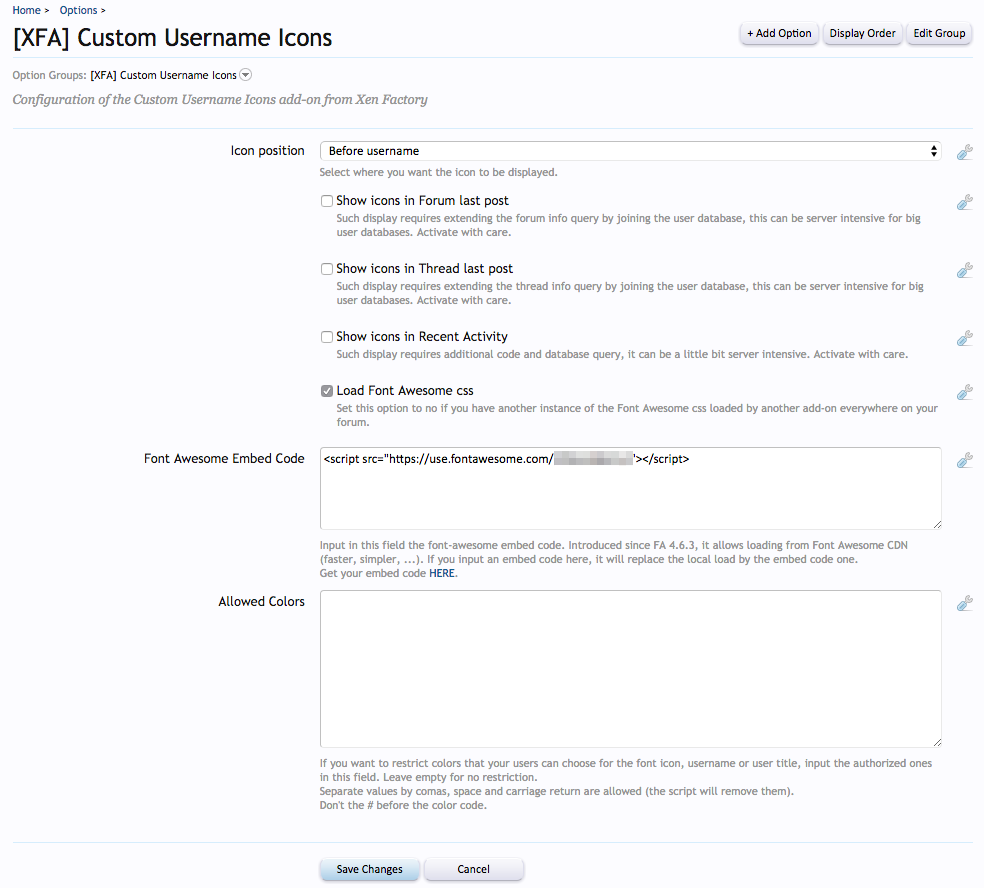
Task: Click the Embed Code textarea resize handle
Action: [x=936, y=525]
